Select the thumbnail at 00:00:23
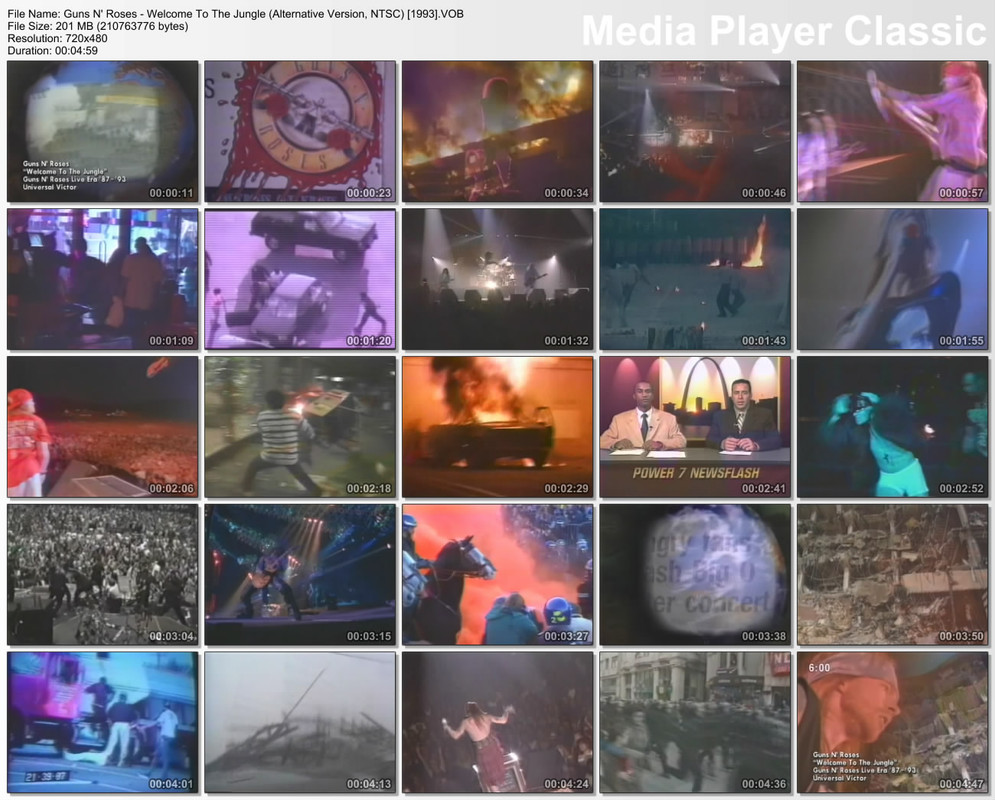Image resolution: width=995 pixels, height=800 pixels. (x=300, y=131)
